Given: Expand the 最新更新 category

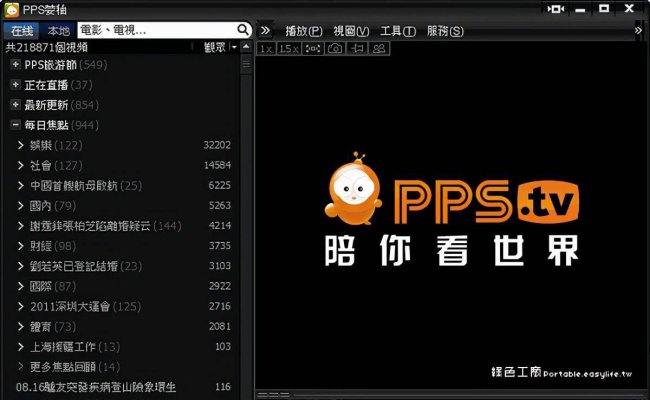Looking at the screenshot, I should tap(15, 104).
